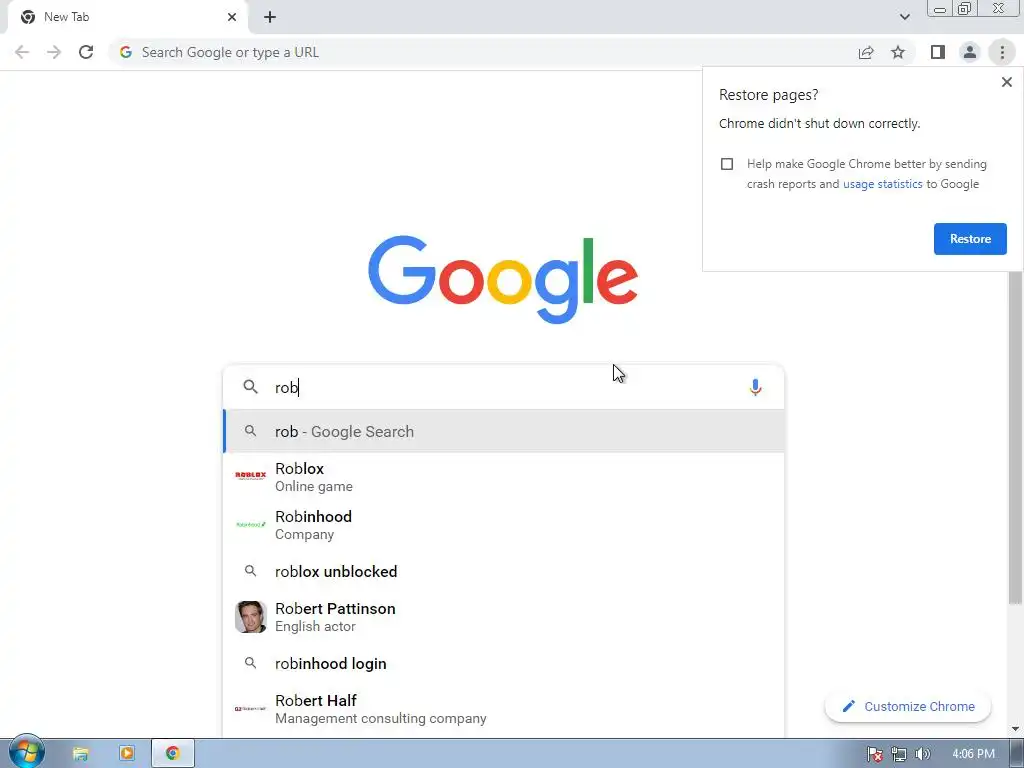Open the usage statistics link
1024x768 pixels.
pos(882,184)
